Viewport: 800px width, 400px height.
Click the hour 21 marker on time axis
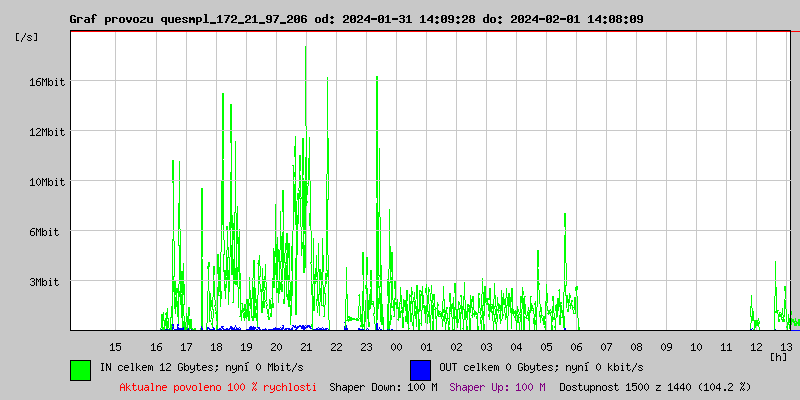pos(306,346)
